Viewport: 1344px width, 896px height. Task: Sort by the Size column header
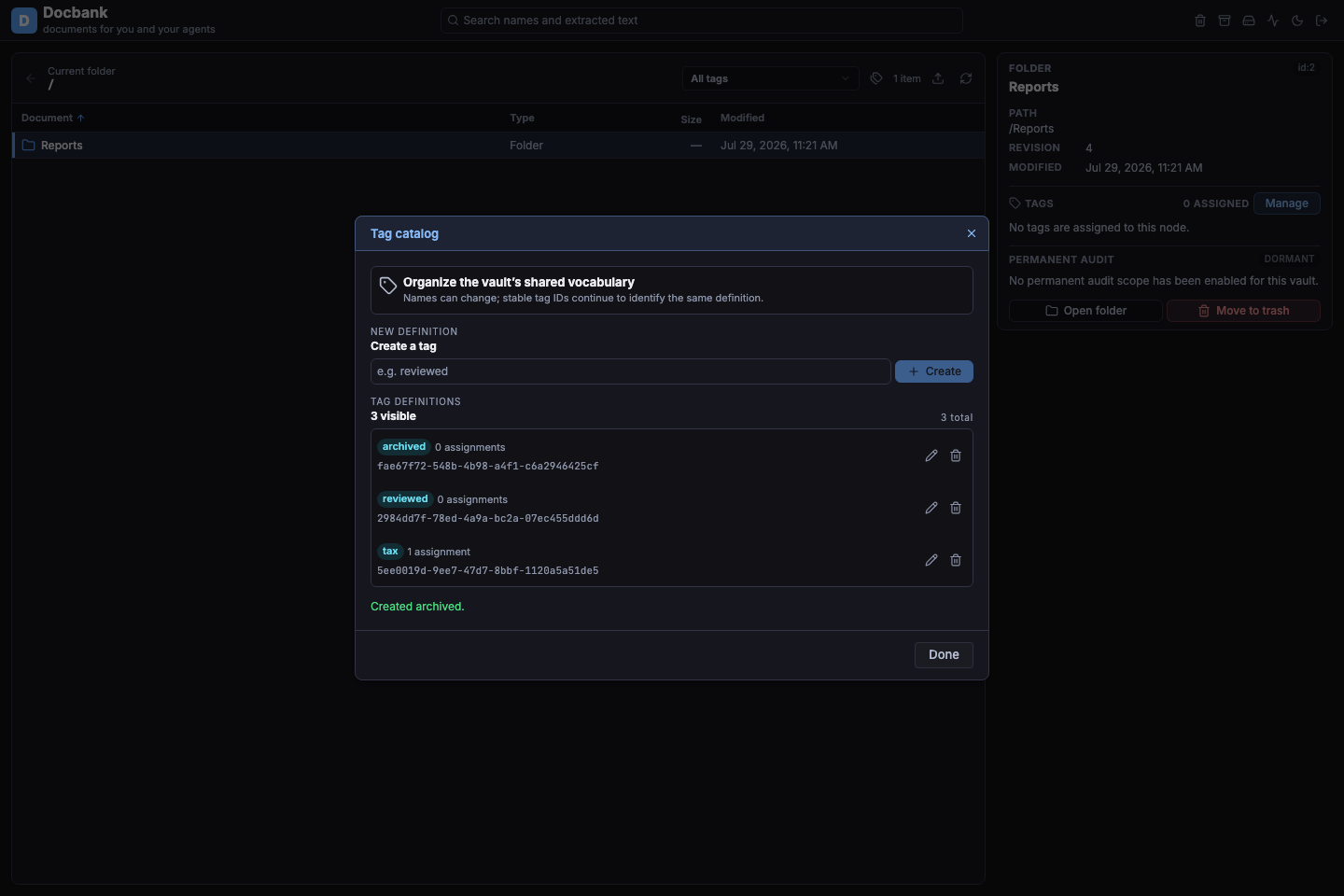[x=691, y=119]
